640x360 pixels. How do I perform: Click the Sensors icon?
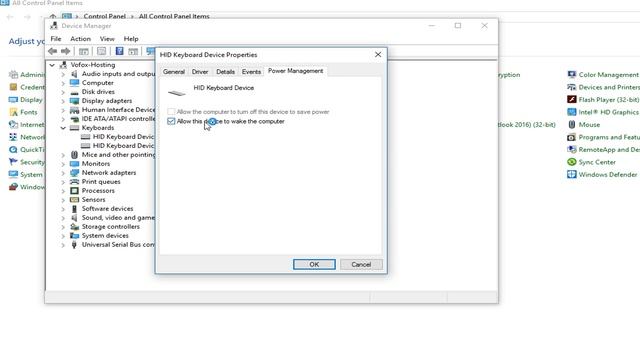[x=74, y=200]
